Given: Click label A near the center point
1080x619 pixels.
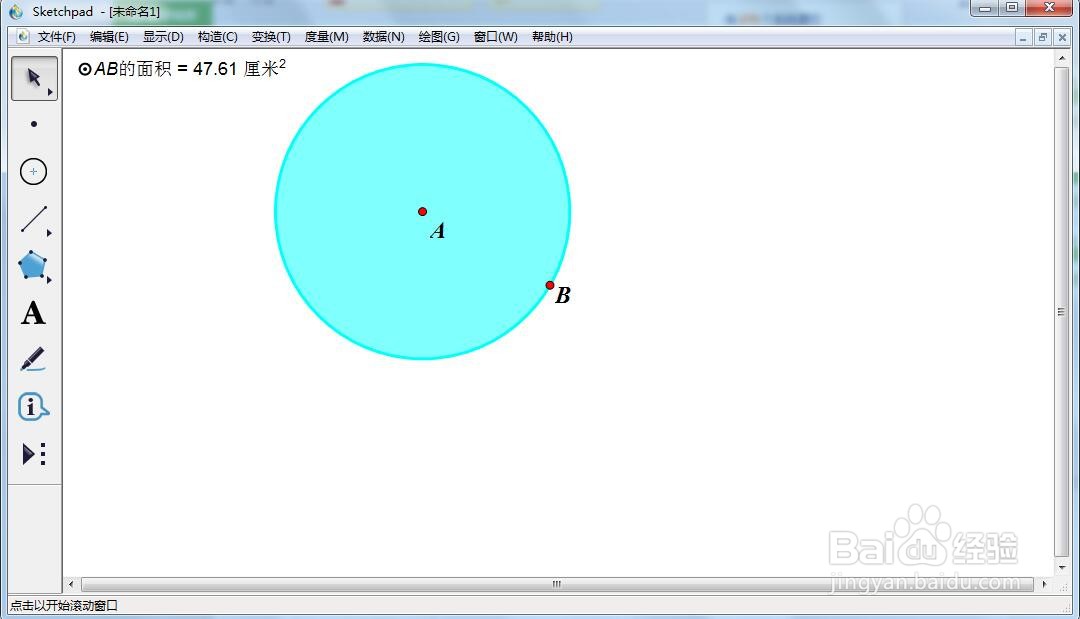Looking at the screenshot, I should pos(437,231).
